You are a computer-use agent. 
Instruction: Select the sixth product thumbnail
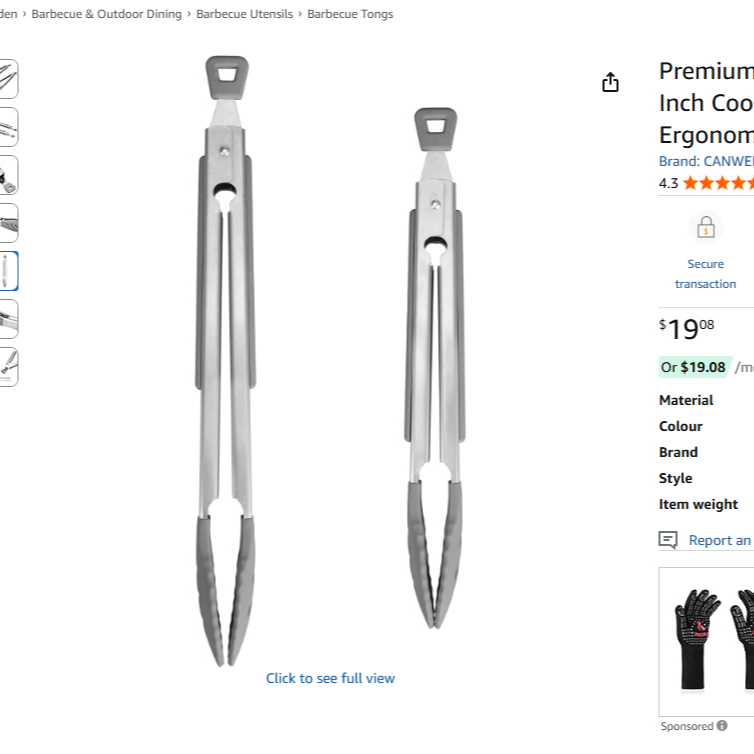click(7, 319)
